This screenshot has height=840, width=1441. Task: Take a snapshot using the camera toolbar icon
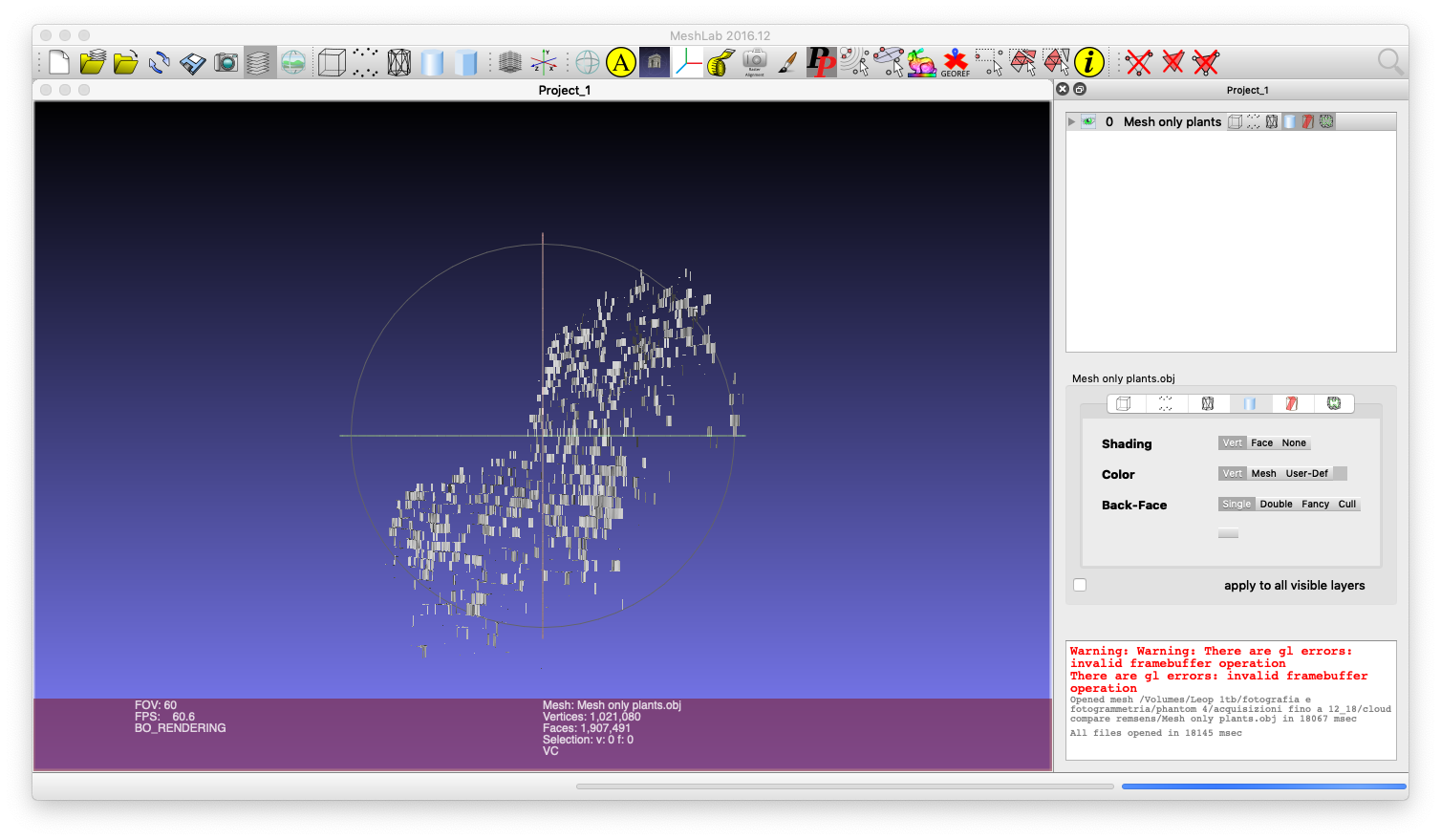(226, 62)
